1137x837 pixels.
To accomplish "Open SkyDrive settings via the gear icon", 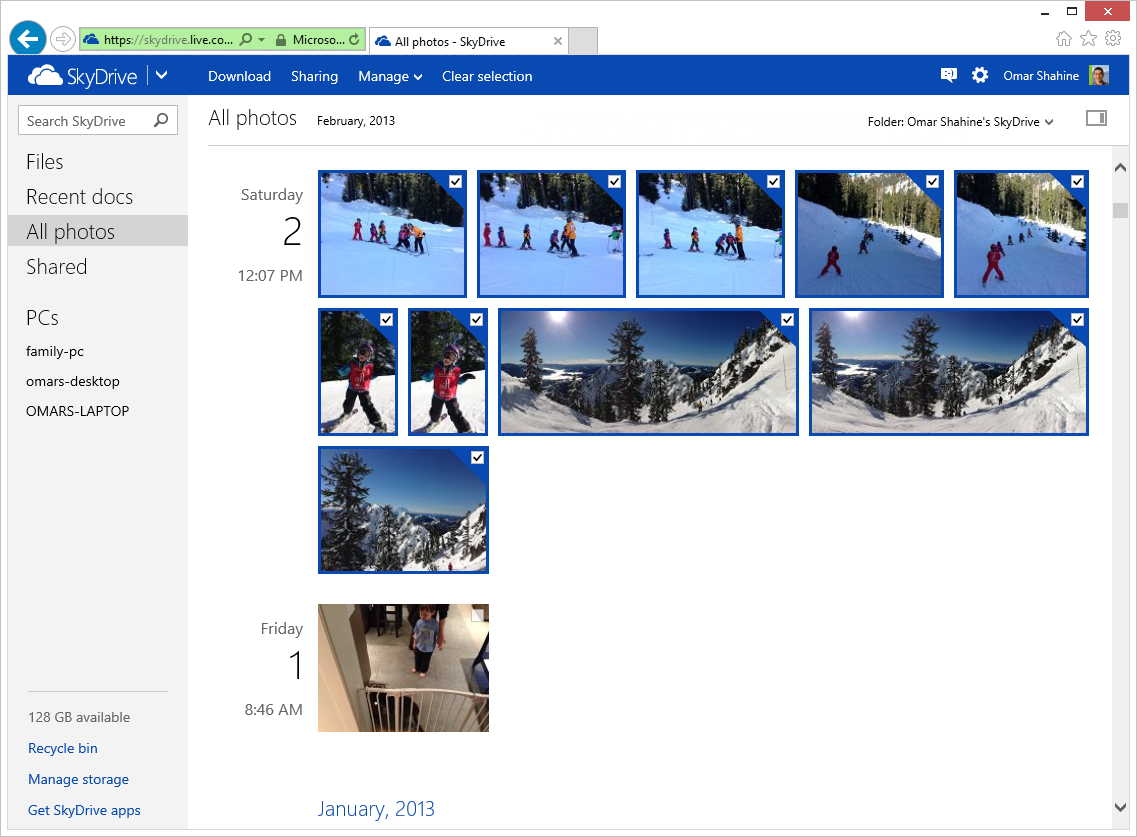I will coord(980,75).
